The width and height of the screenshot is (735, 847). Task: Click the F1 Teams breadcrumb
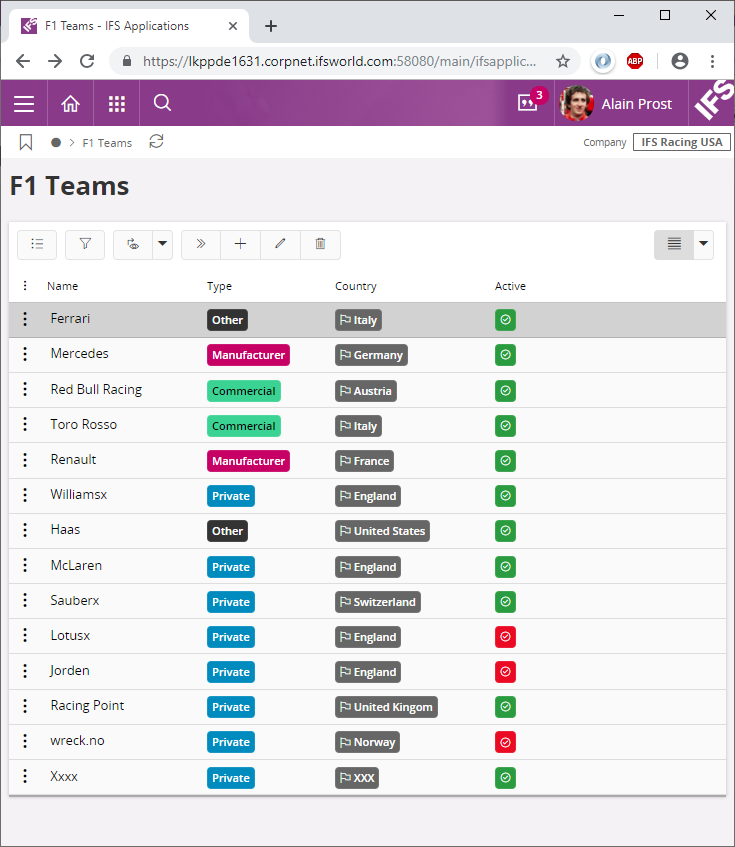click(107, 143)
